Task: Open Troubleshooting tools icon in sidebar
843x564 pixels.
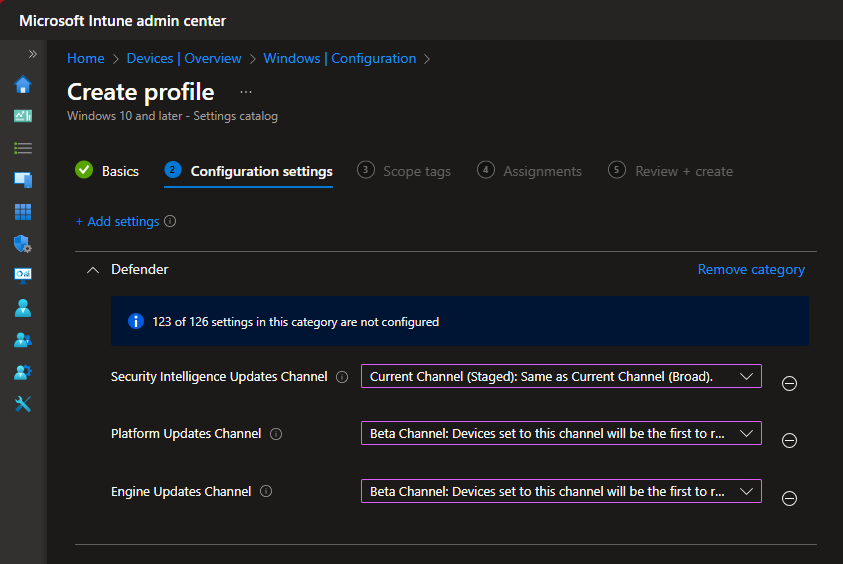Action: [23, 404]
